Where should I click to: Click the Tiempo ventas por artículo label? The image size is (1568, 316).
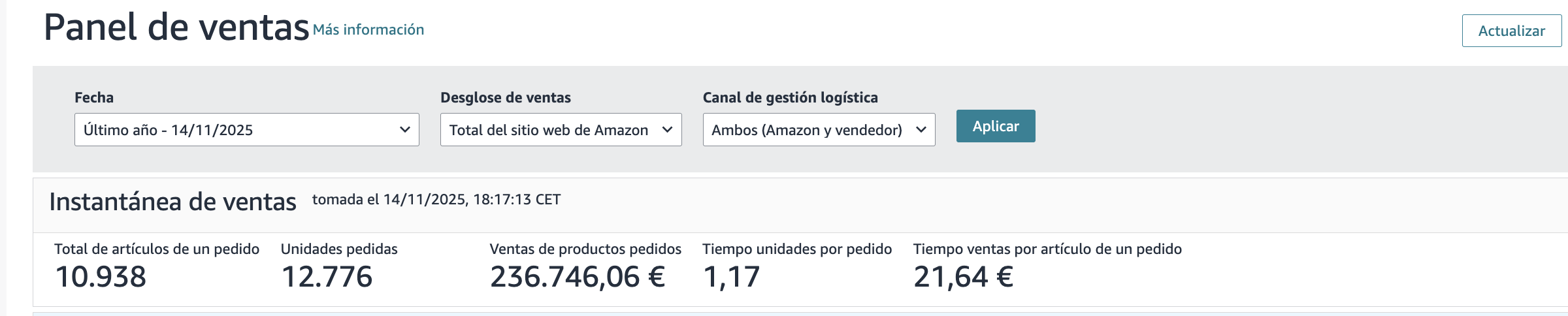(1047, 249)
